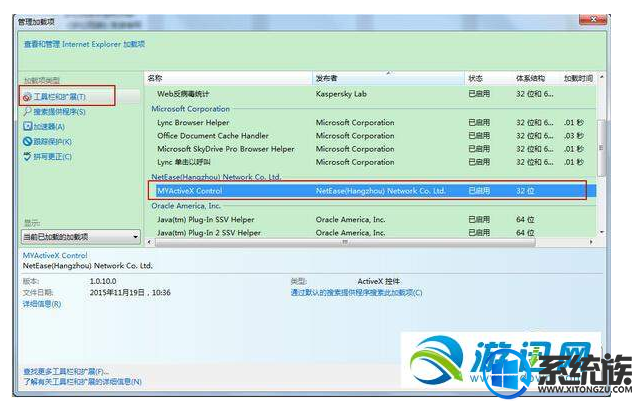Screen dimensions: 632x402
Task: Click 通过默认的搜索提供程序搜索此加载项 link
Action: pos(356,292)
